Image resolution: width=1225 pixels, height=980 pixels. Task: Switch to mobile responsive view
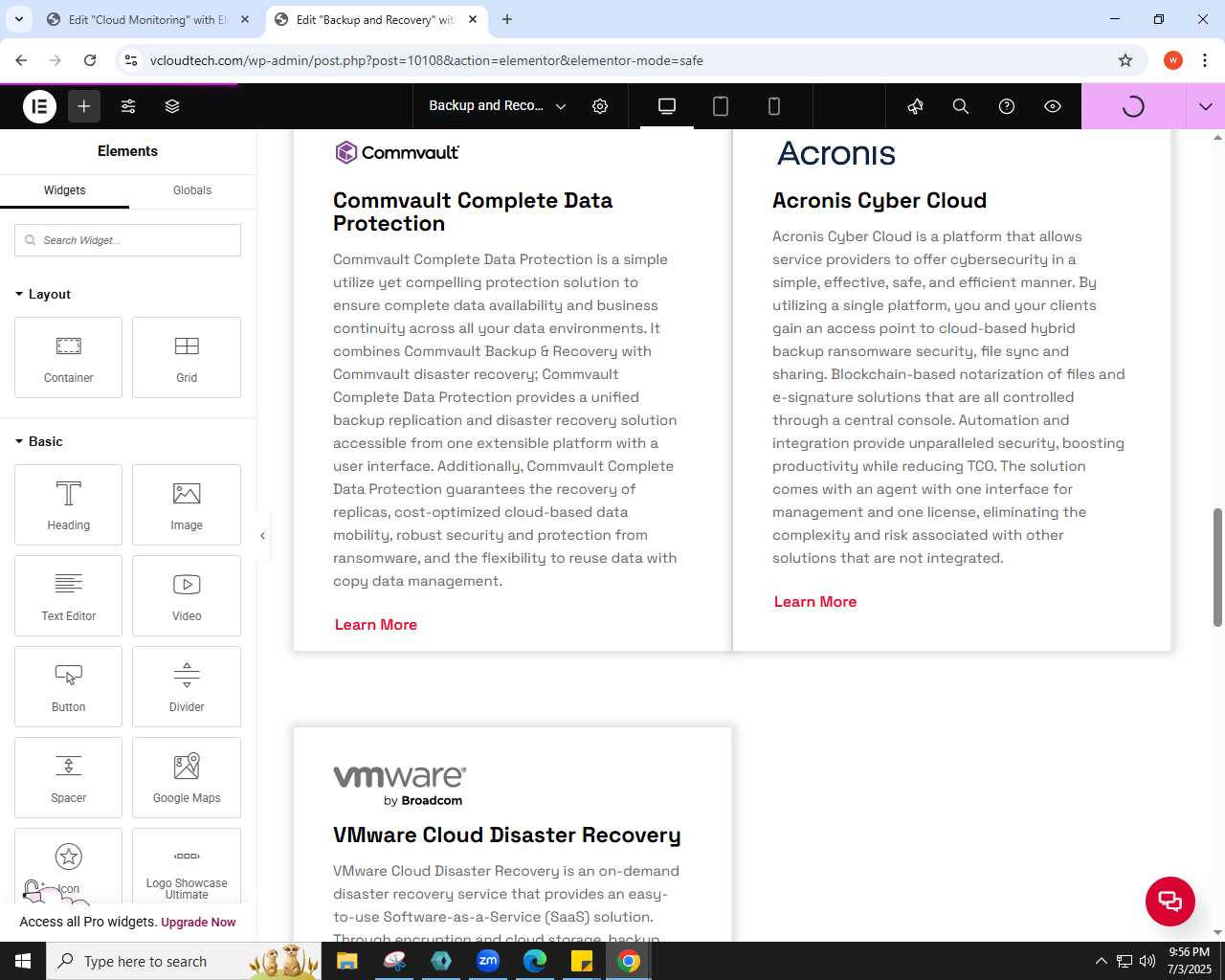click(x=774, y=106)
